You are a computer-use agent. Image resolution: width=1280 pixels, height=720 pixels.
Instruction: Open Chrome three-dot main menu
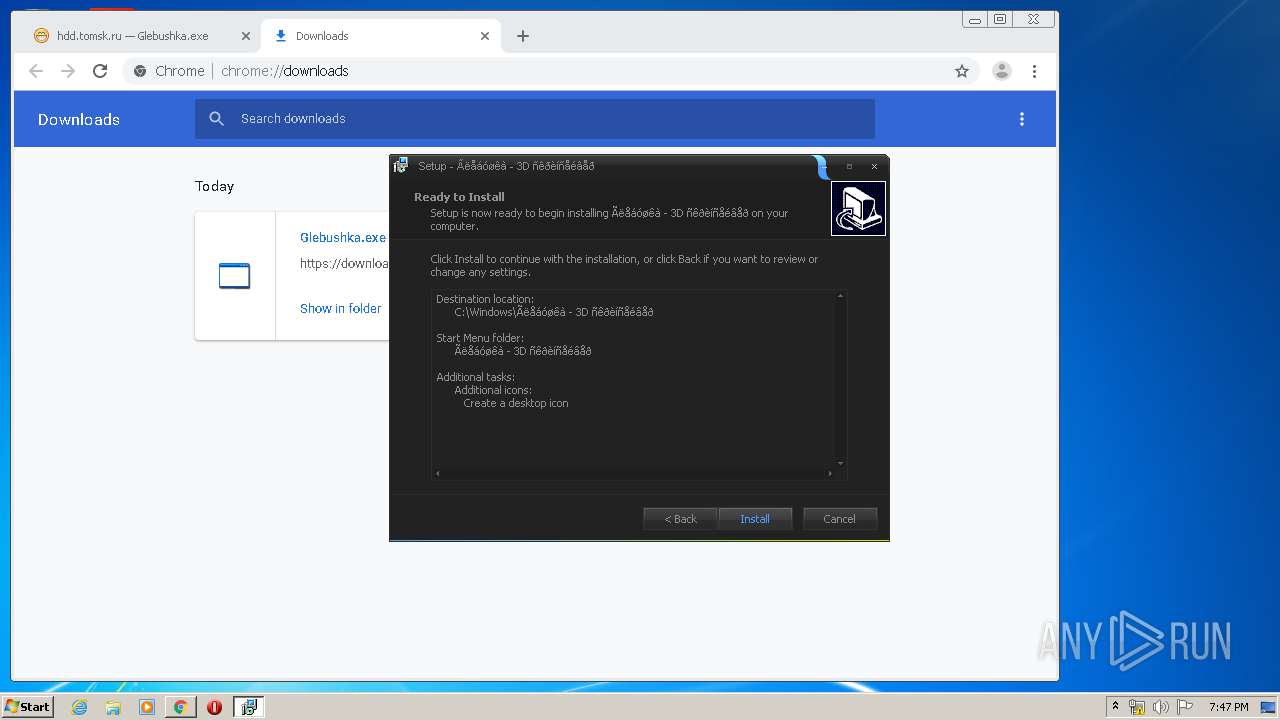pos(1034,71)
